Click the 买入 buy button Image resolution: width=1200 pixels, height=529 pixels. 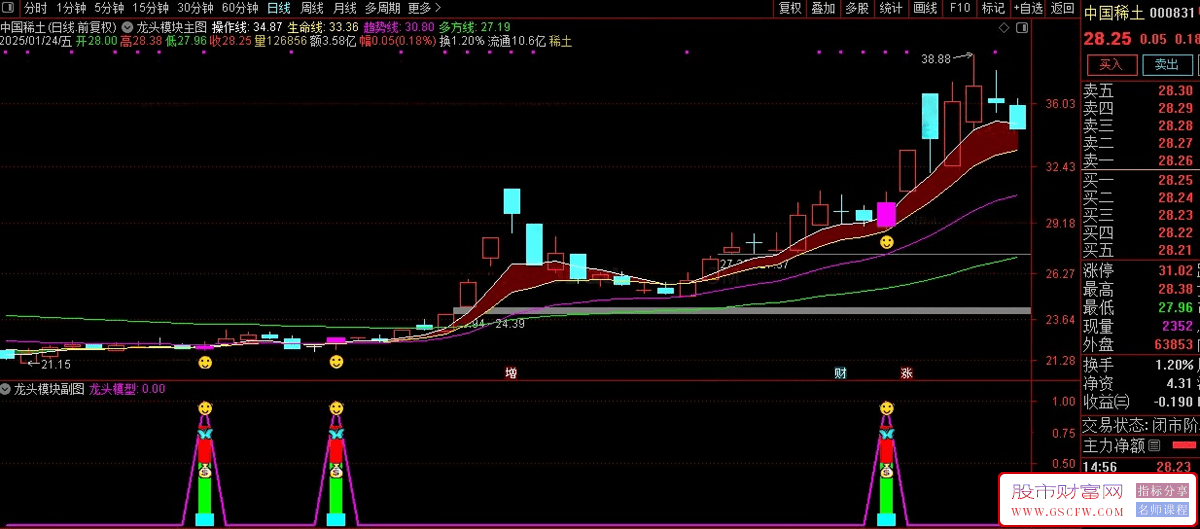1112,64
